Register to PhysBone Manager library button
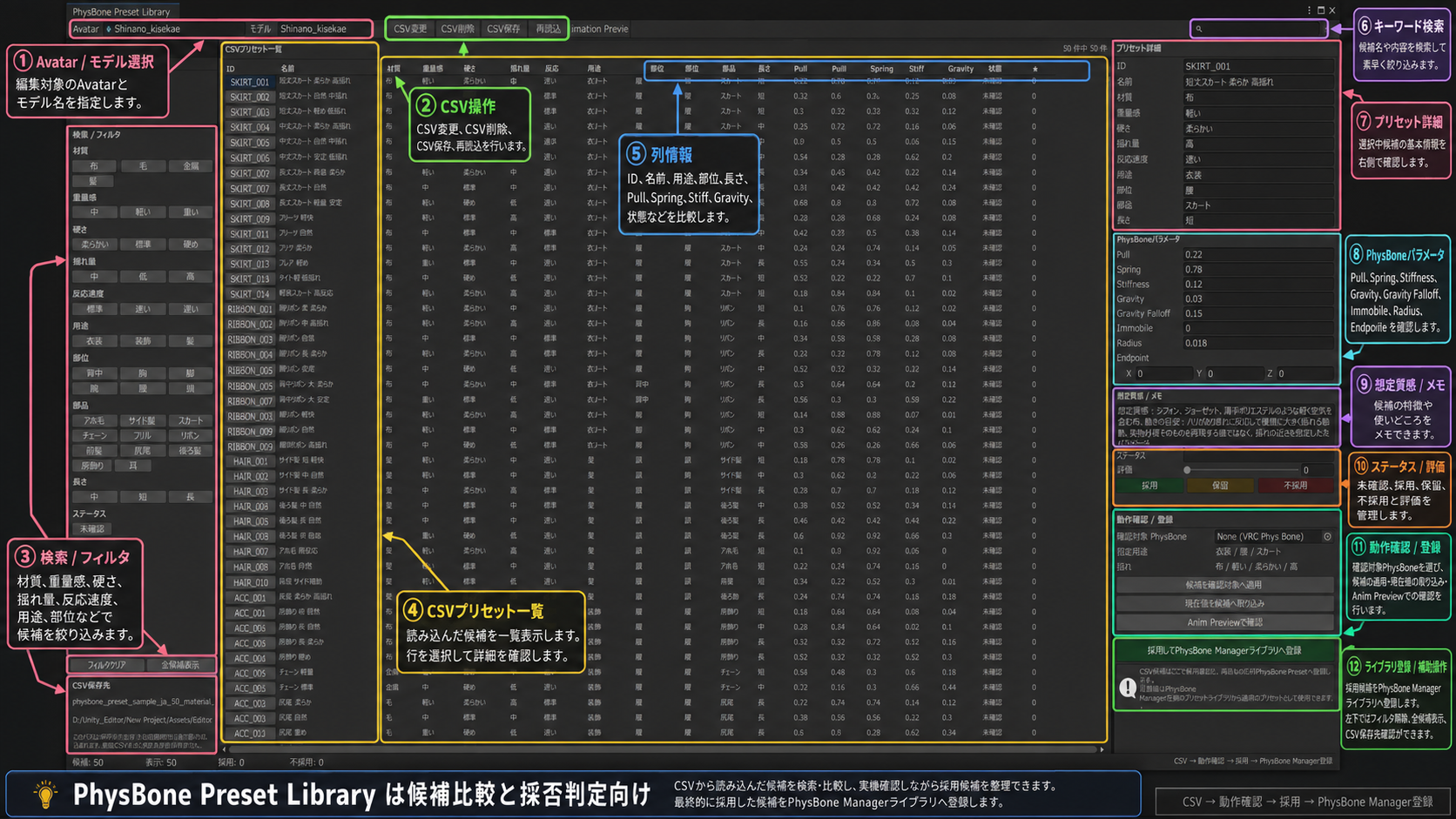This screenshot has width=1456, height=819. pyautogui.click(x=1227, y=650)
